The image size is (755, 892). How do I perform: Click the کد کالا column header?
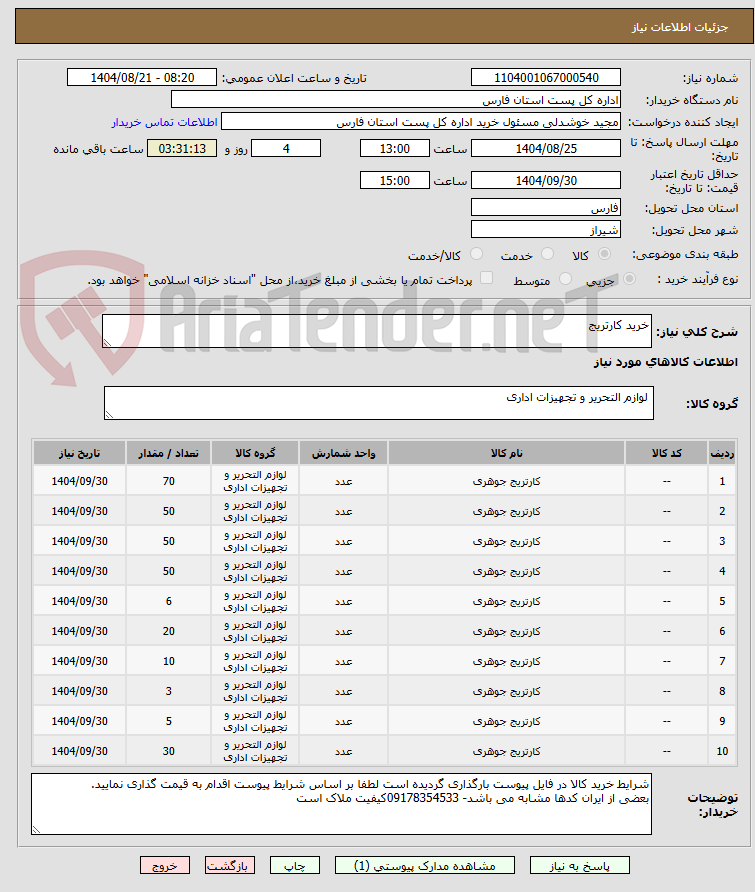click(666, 453)
